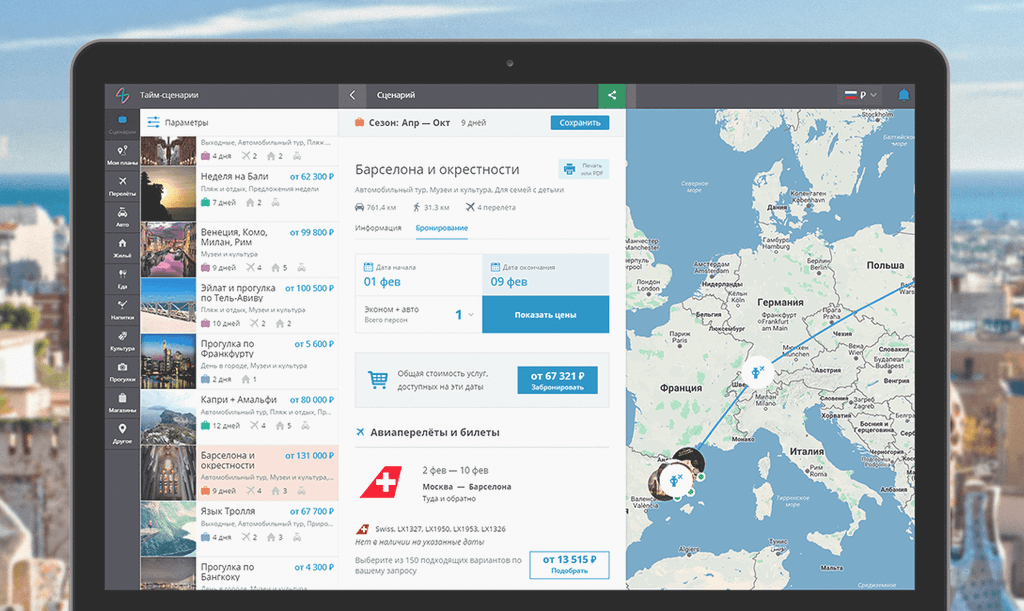
Task: Select the Капри + Амальфи scenario
Action: 240,417
